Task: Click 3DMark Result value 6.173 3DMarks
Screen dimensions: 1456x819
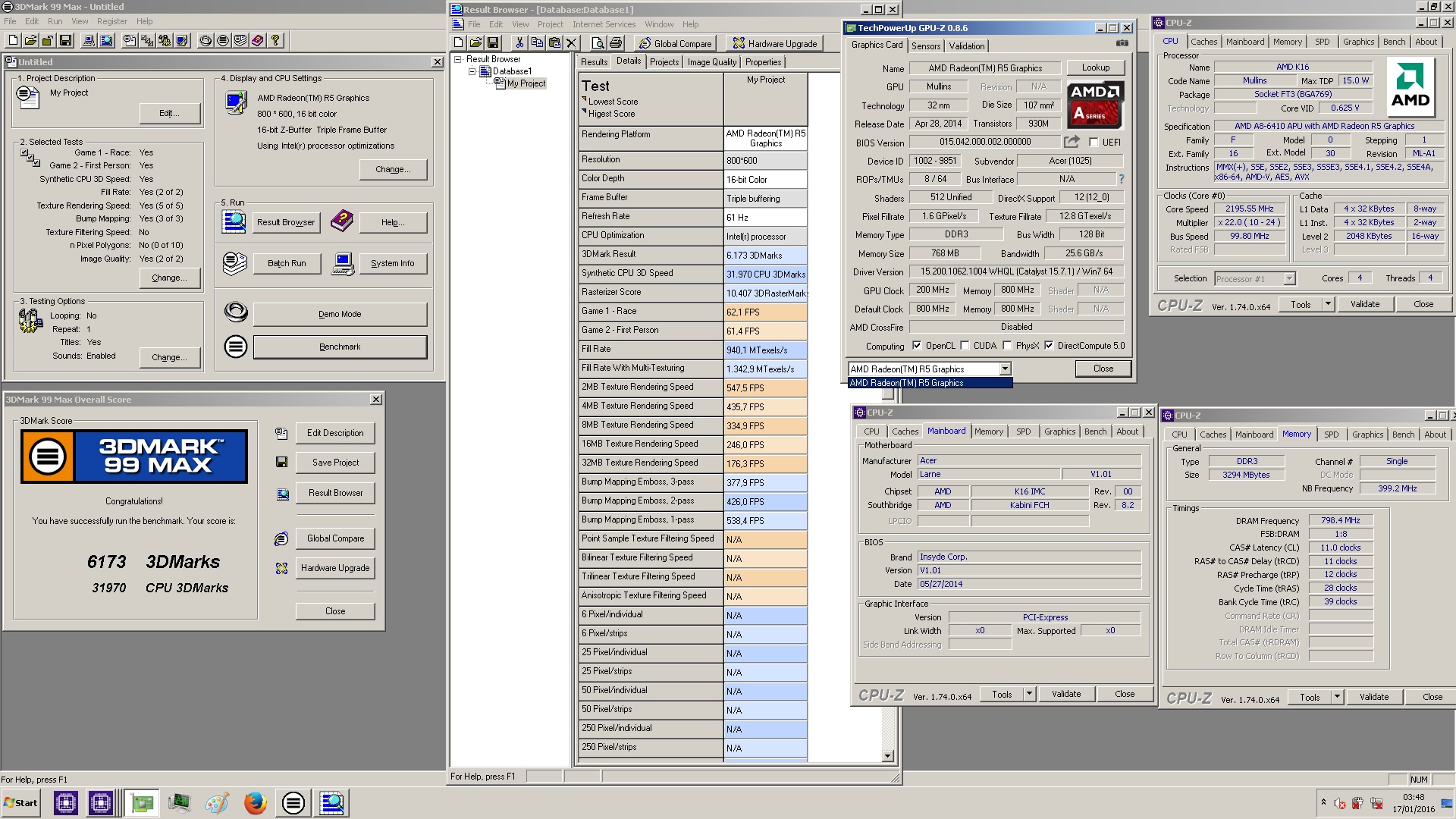Action: 765,256
